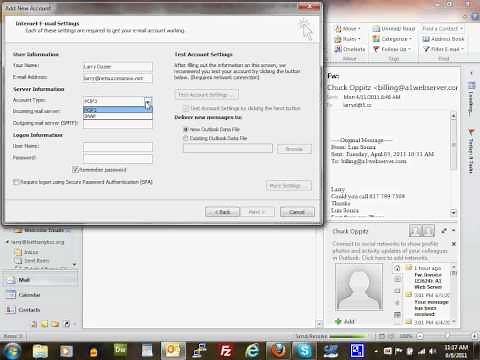Select New Outlook Data File radio
This screenshot has height=360, width=480.
[x=186, y=129]
